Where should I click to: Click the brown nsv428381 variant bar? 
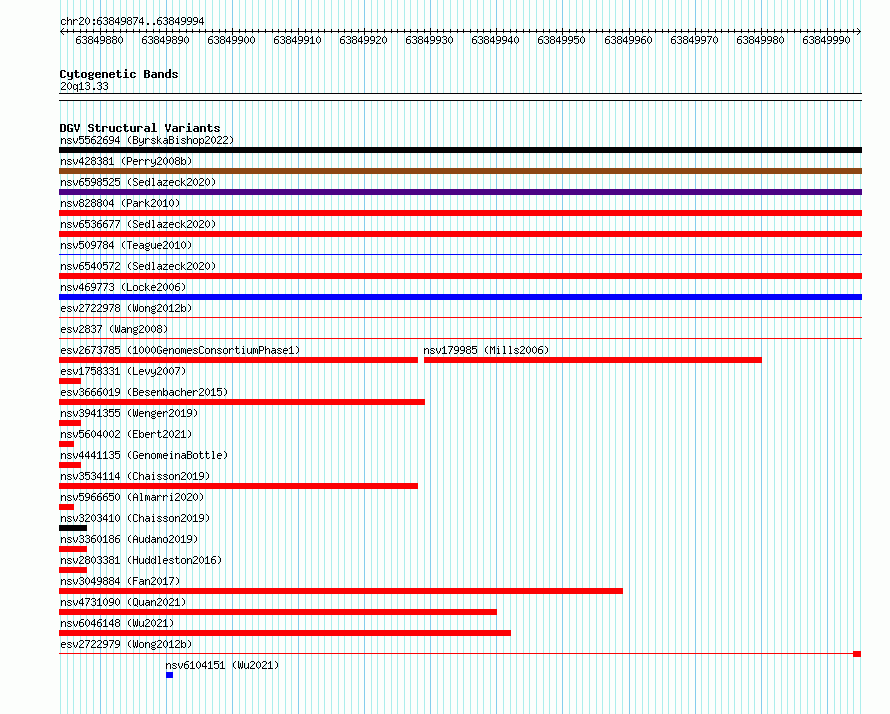tap(460, 171)
